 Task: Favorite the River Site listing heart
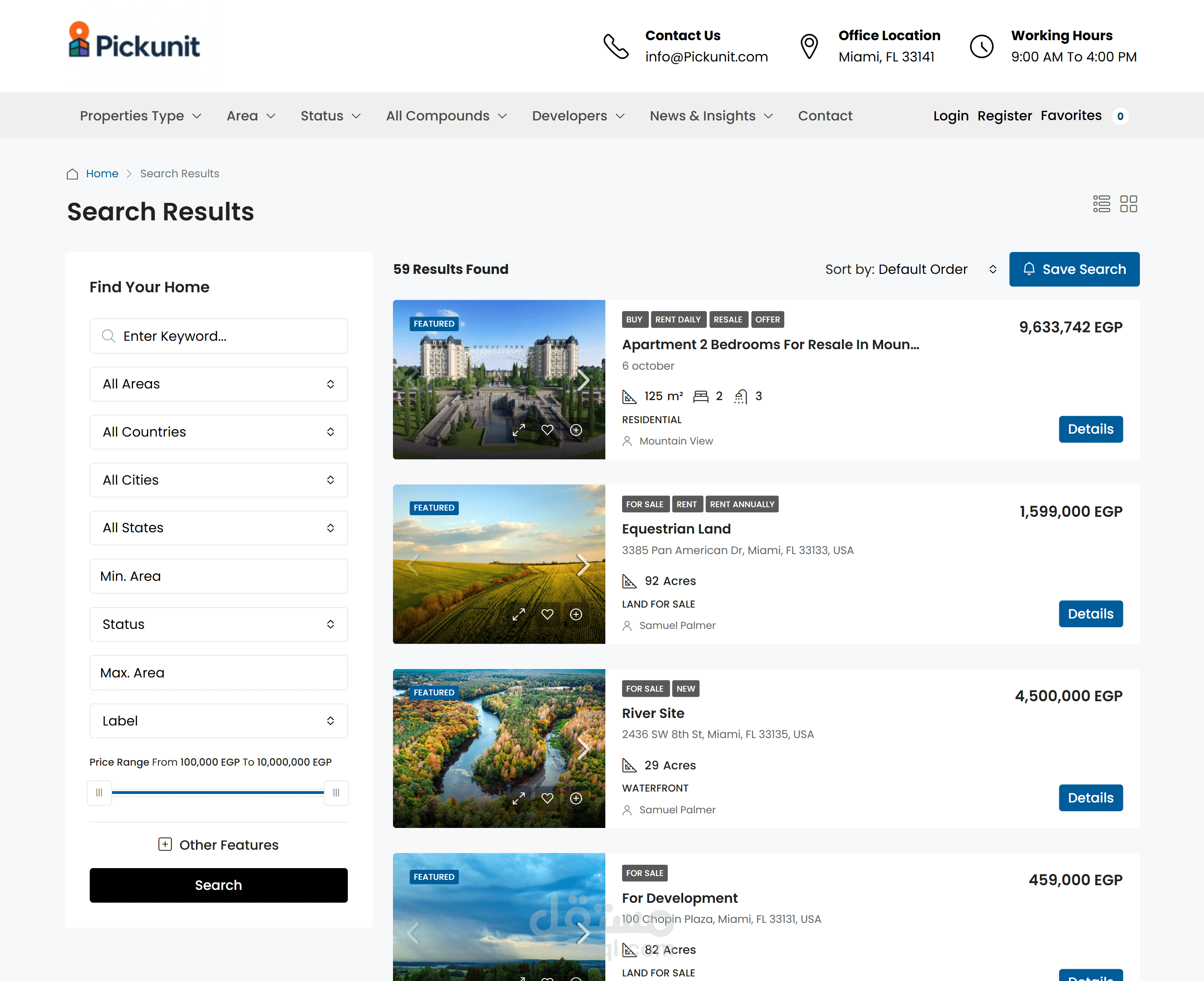pos(547,799)
